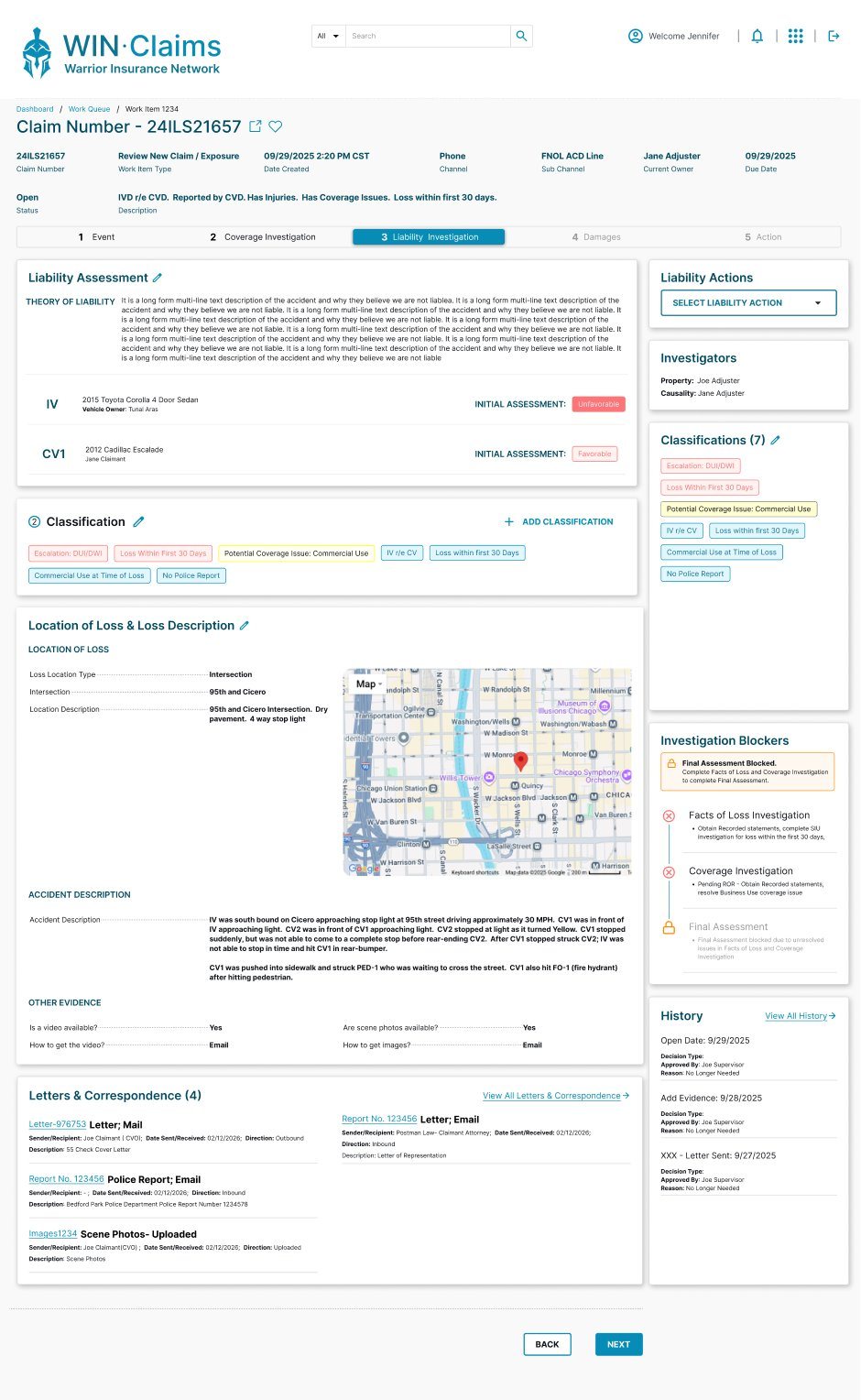Viewport: 861px width, 1400px height.
Task: Open View All Letters & Correspondence
Action: click(551, 1096)
